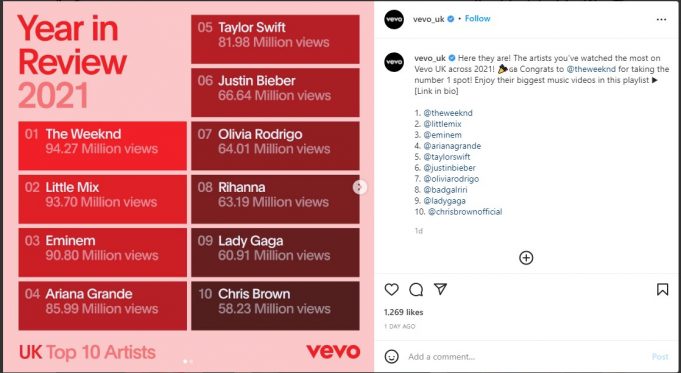The width and height of the screenshot is (681, 373).
Task: Click the vevo_uk username in header
Action: 429,19
